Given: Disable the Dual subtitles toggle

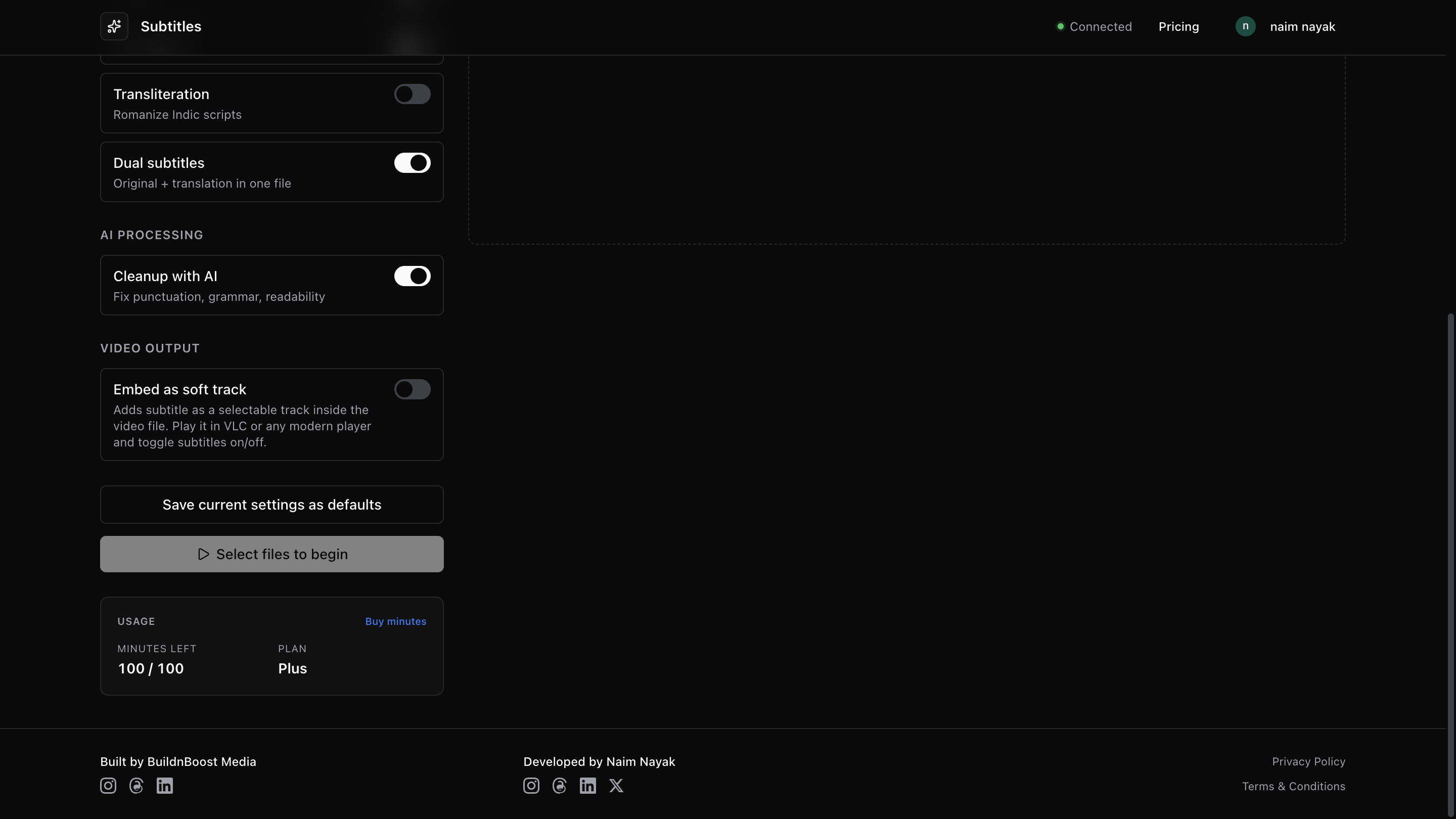Looking at the screenshot, I should pyautogui.click(x=412, y=163).
